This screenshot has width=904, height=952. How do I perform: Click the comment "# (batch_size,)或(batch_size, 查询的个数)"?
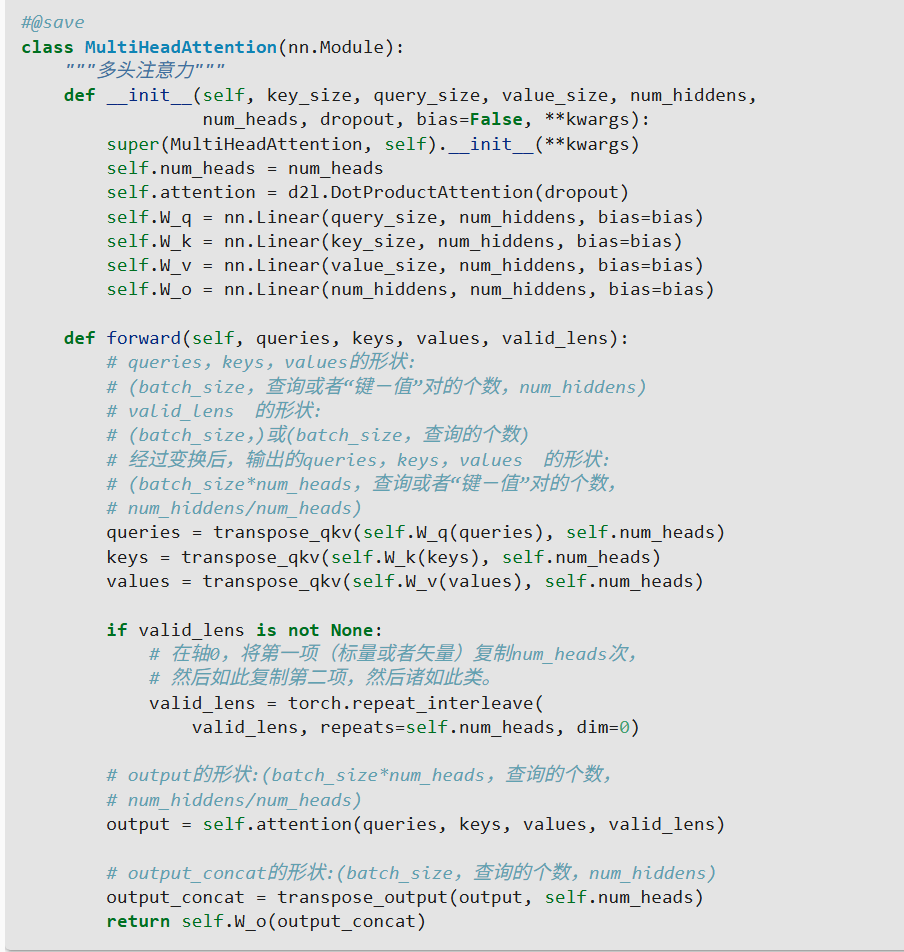(x=318, y=435)
